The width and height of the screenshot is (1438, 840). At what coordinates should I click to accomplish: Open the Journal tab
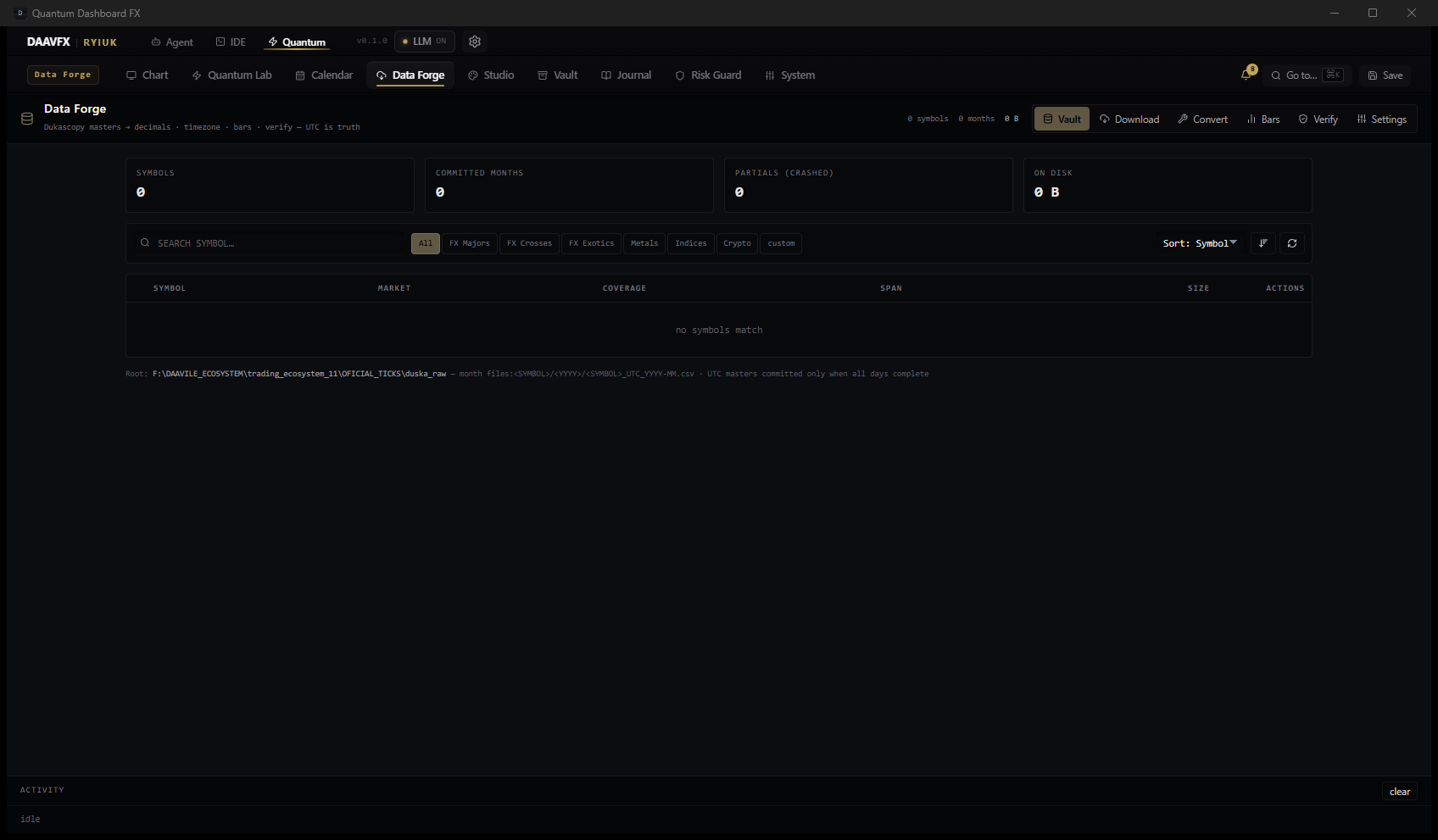(627, 75)
